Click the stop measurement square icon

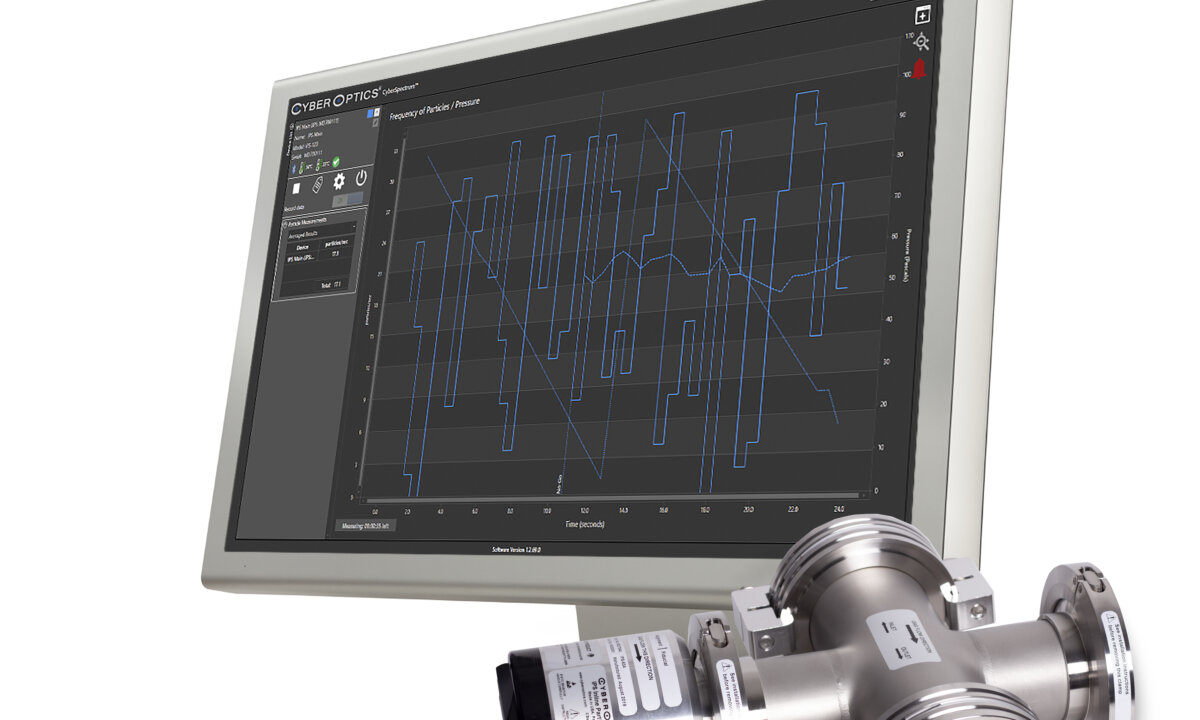click(295, 187)
